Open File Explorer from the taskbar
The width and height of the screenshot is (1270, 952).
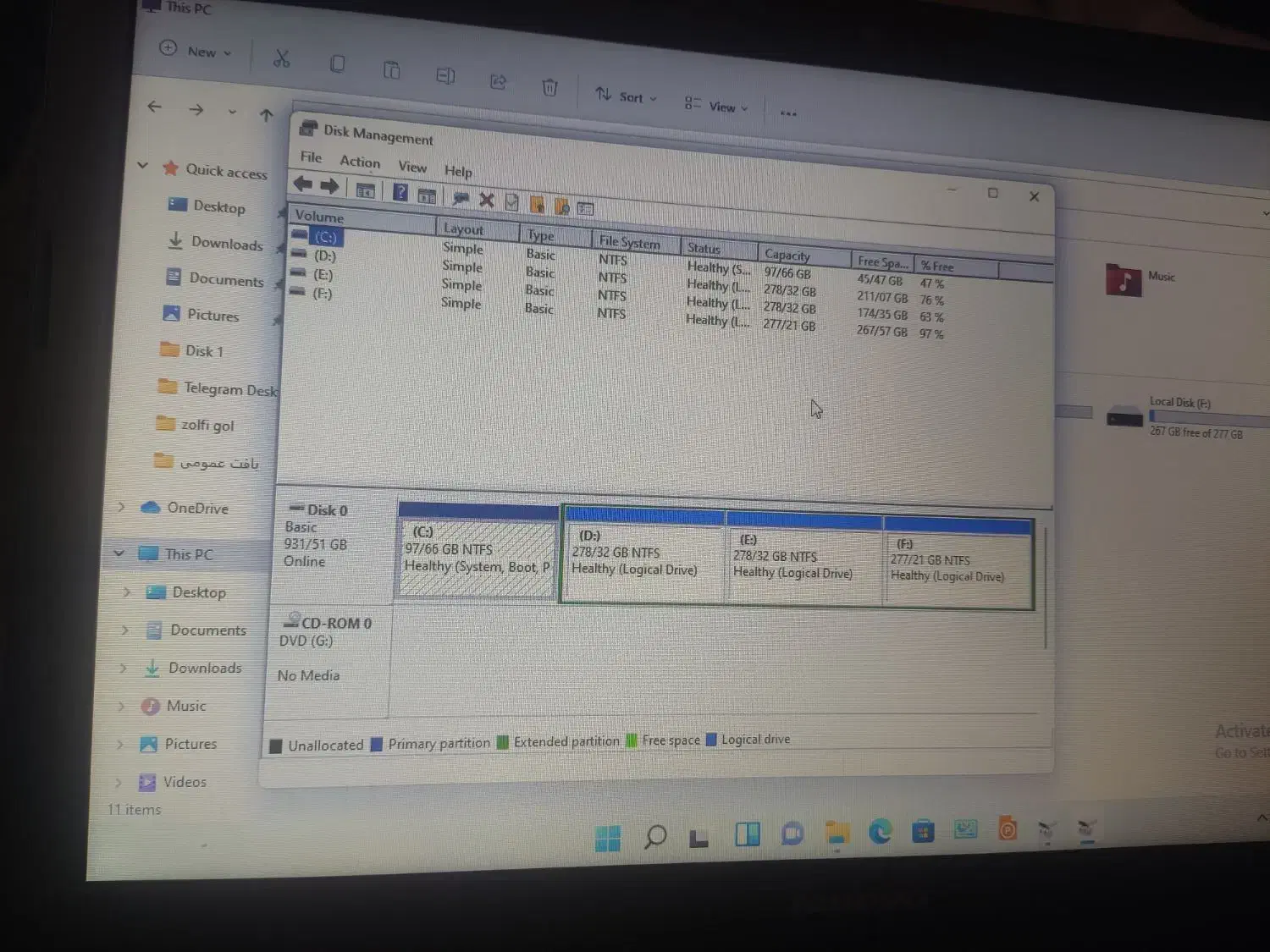coord(837,833)
